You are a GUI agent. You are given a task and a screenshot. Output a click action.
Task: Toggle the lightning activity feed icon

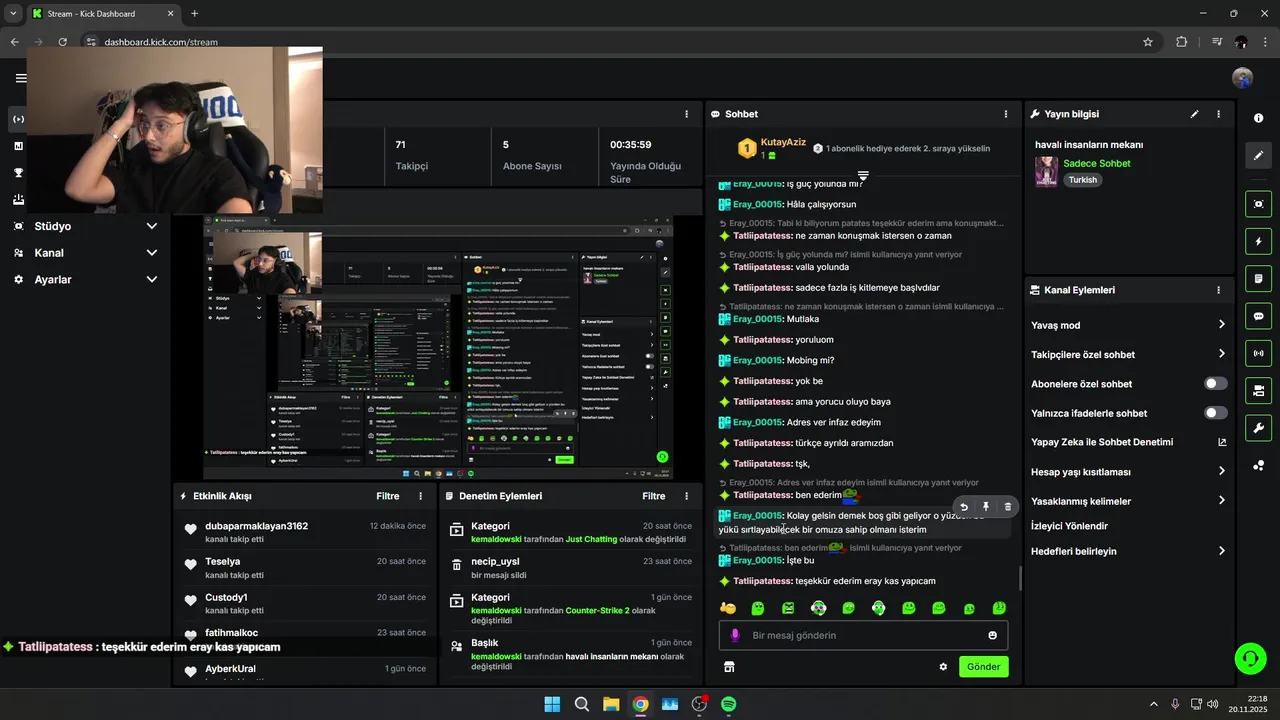point(1258,241)
